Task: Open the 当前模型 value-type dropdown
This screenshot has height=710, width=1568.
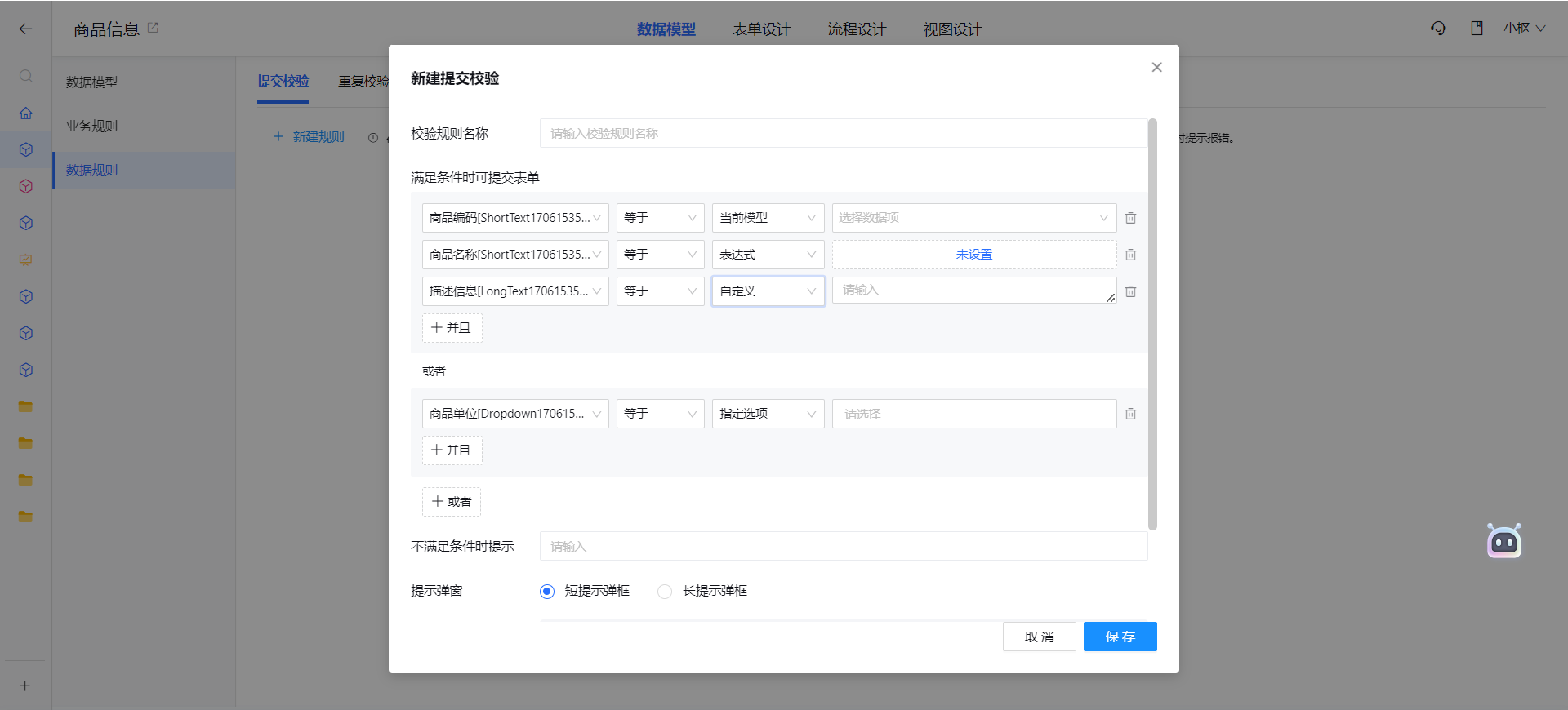Action: click(768, 218)
